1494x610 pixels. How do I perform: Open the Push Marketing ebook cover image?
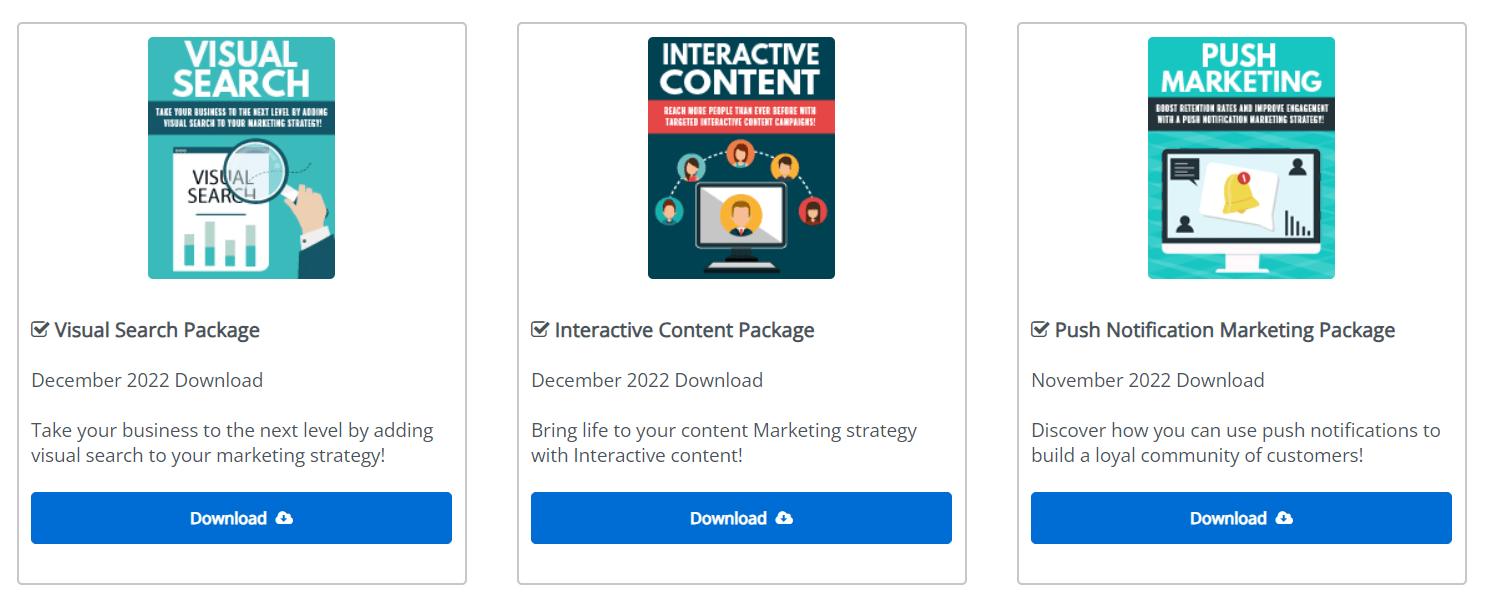pos(1241,158)
